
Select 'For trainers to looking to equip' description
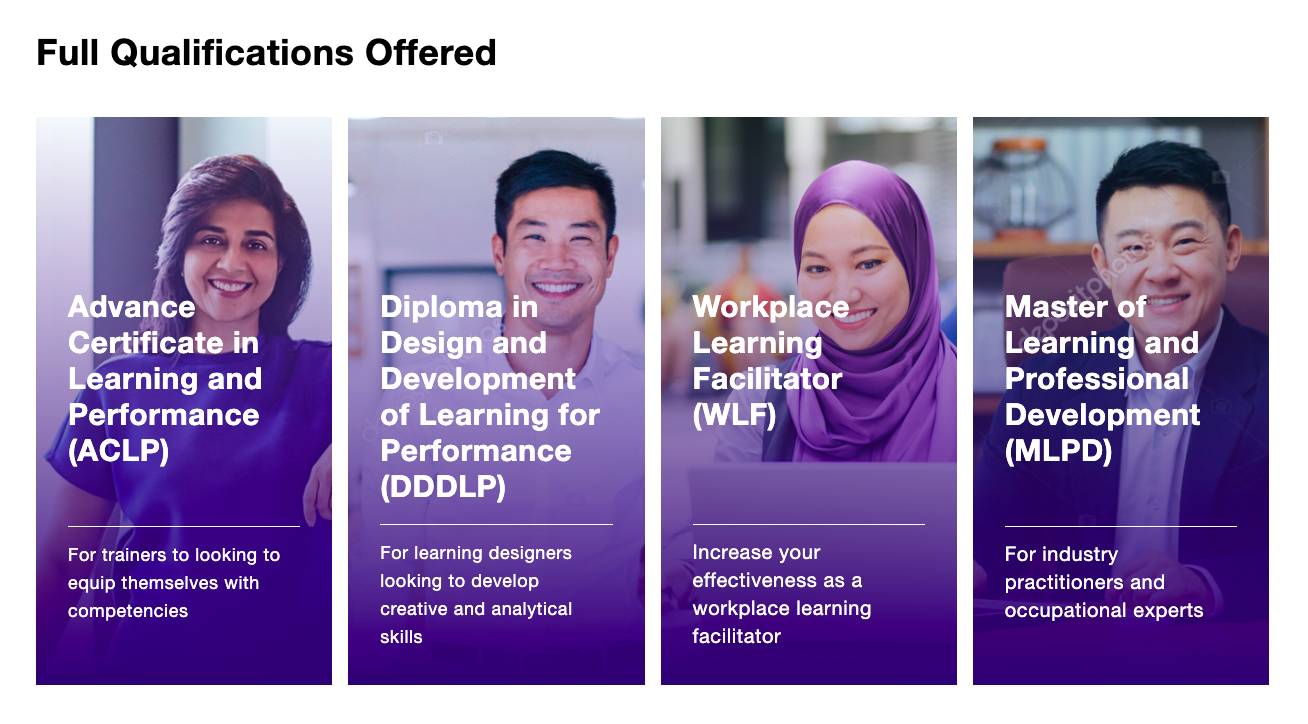click(x=174, y=583)
